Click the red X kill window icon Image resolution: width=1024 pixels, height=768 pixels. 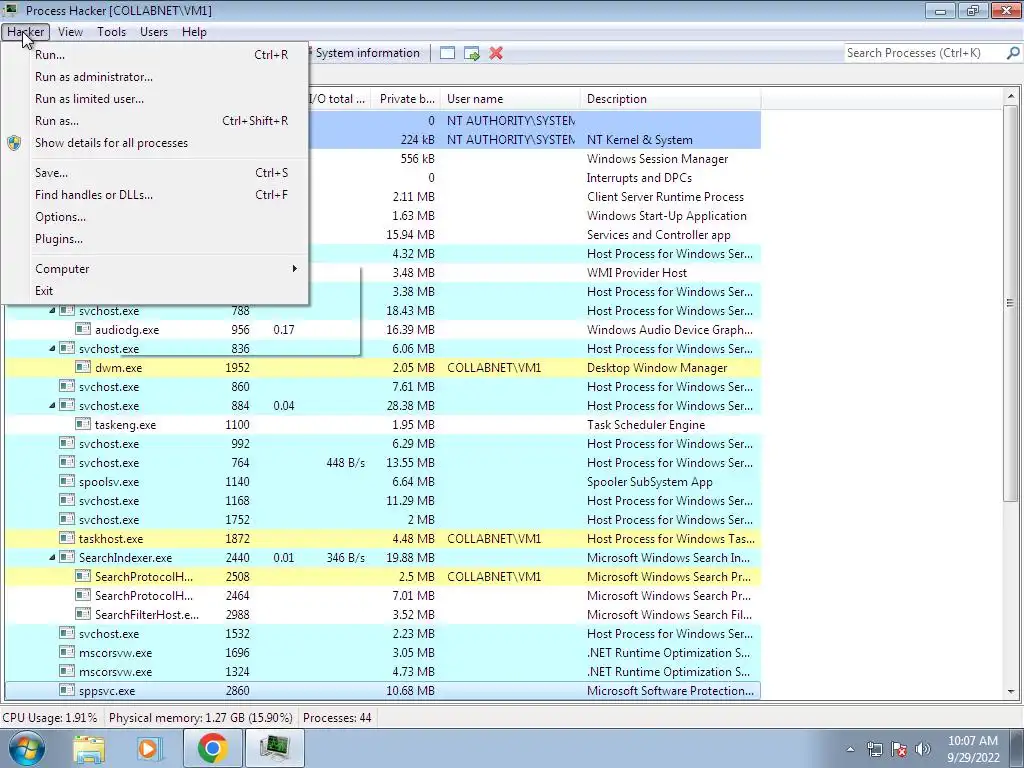click(496, 54)
